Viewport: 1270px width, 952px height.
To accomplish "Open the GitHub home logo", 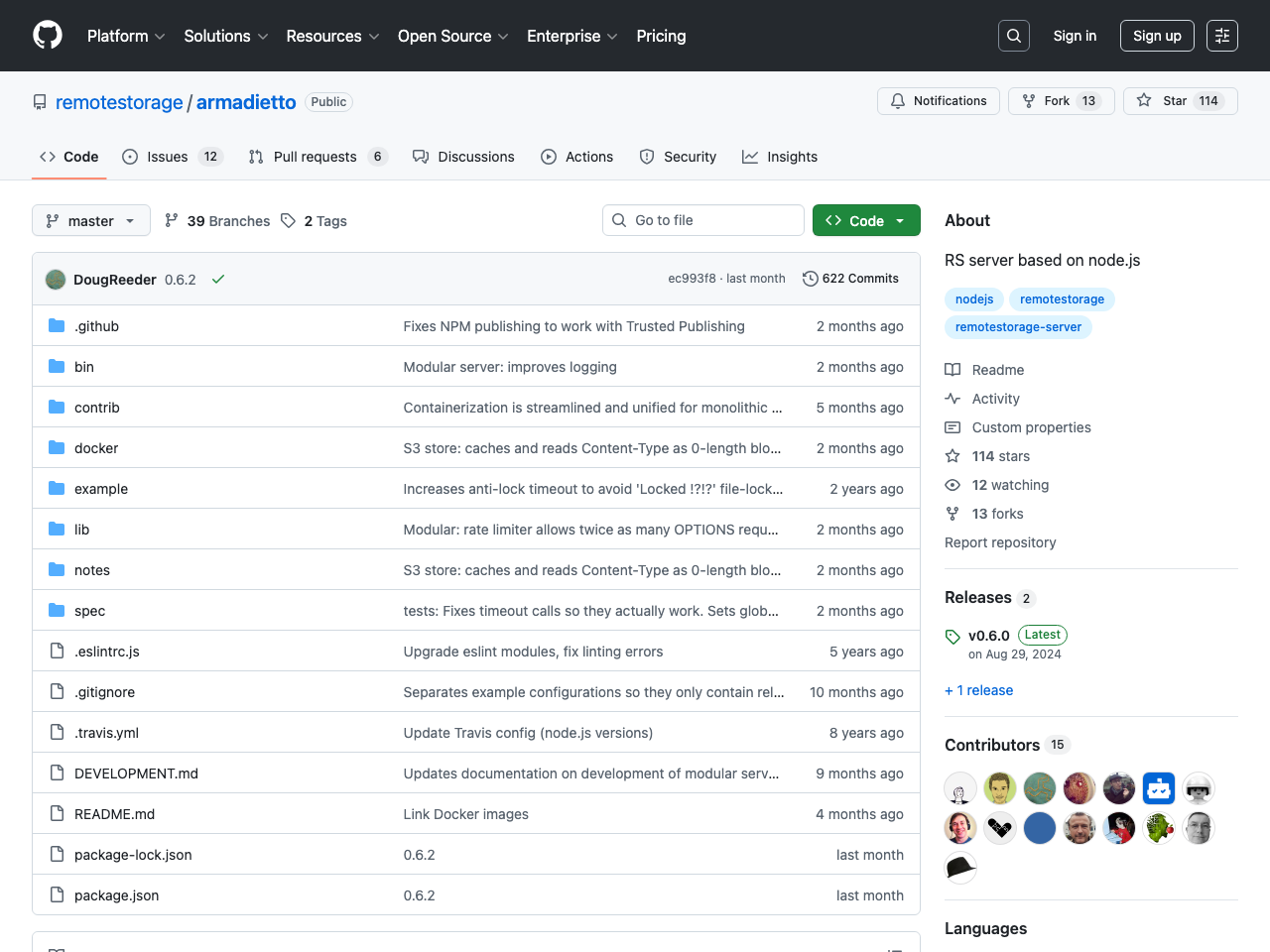I will 47,35.
